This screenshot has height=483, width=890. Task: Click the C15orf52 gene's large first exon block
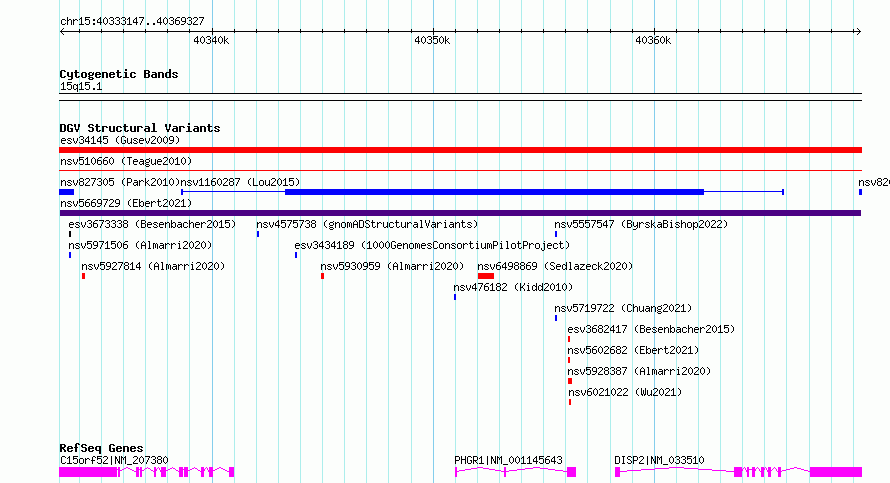click(88, 472)
